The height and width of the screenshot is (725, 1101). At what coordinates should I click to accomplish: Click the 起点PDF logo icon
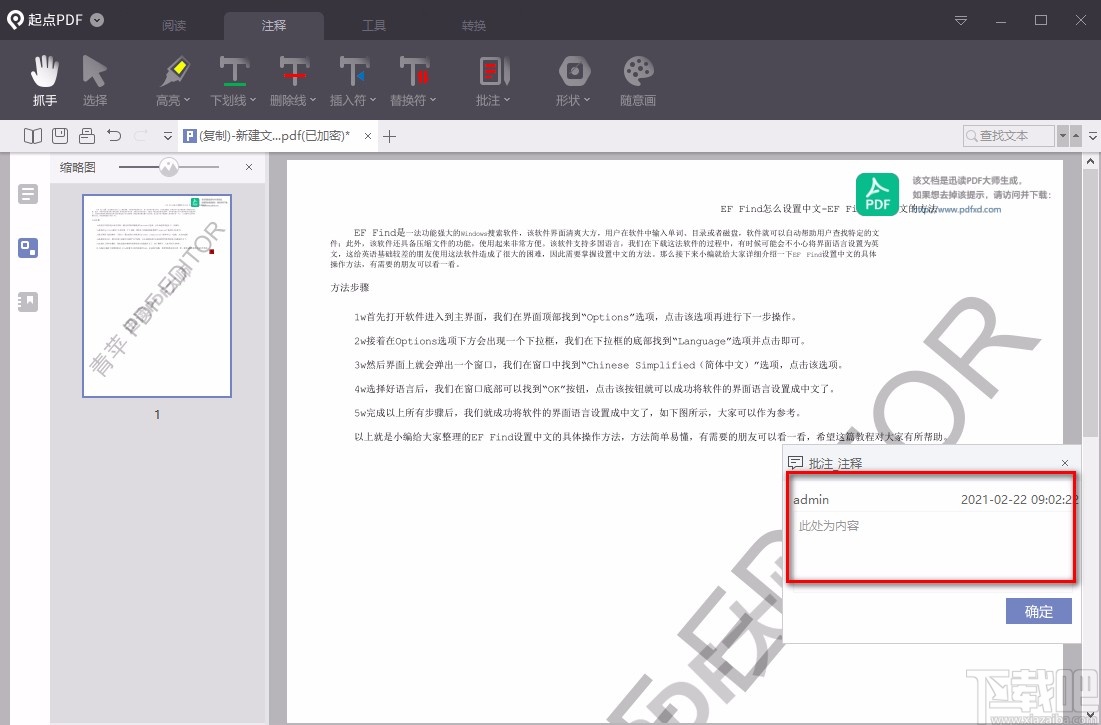tap(15, 20)
